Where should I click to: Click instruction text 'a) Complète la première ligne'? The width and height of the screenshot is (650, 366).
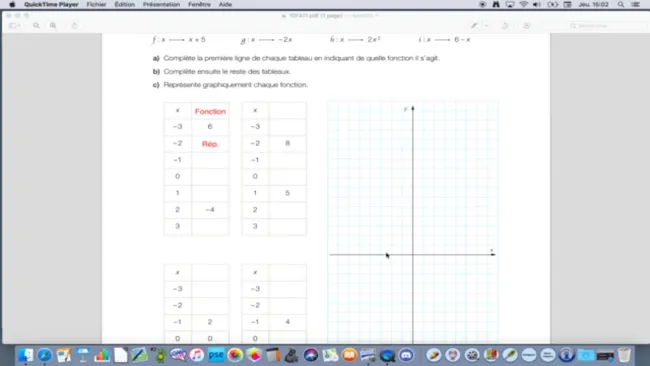point(296,58)
